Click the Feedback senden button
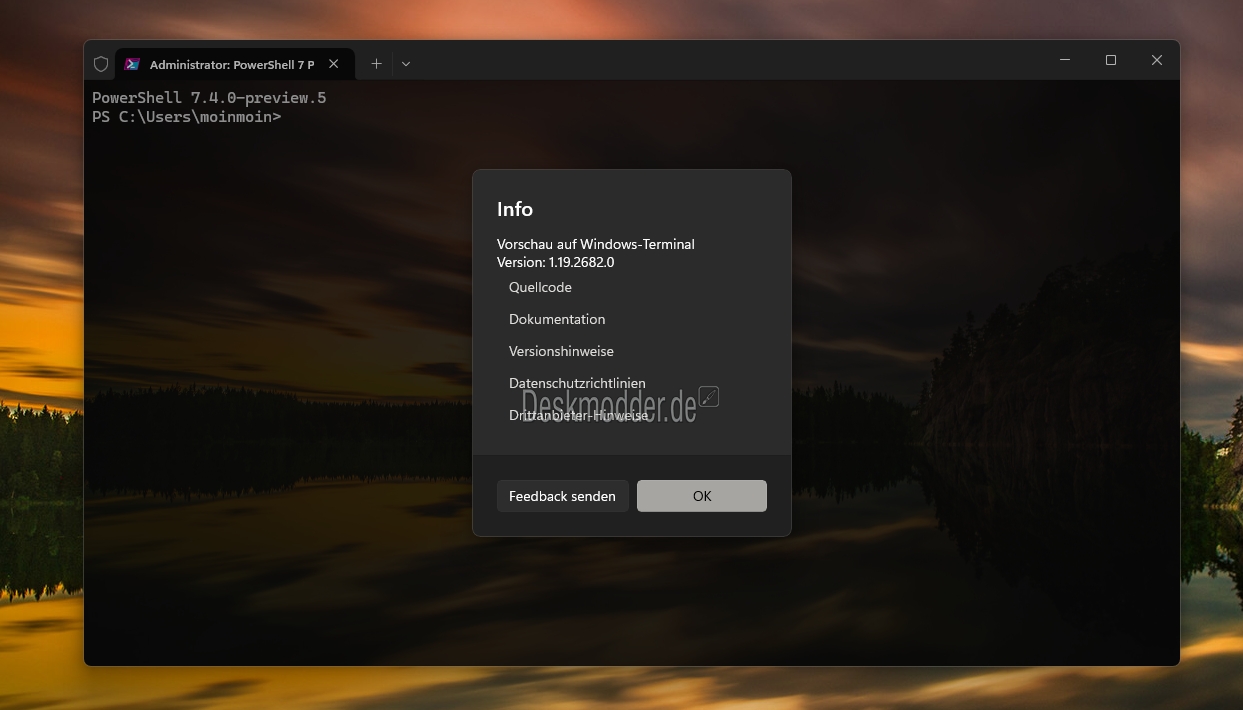Screen dimensions: 1243x710 pyautogui.click(x=562, y=496)
